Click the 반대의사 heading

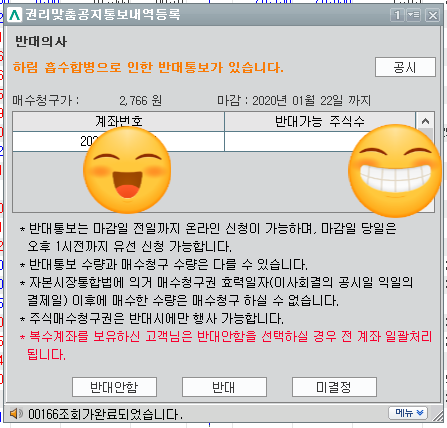tap(41, 41)
